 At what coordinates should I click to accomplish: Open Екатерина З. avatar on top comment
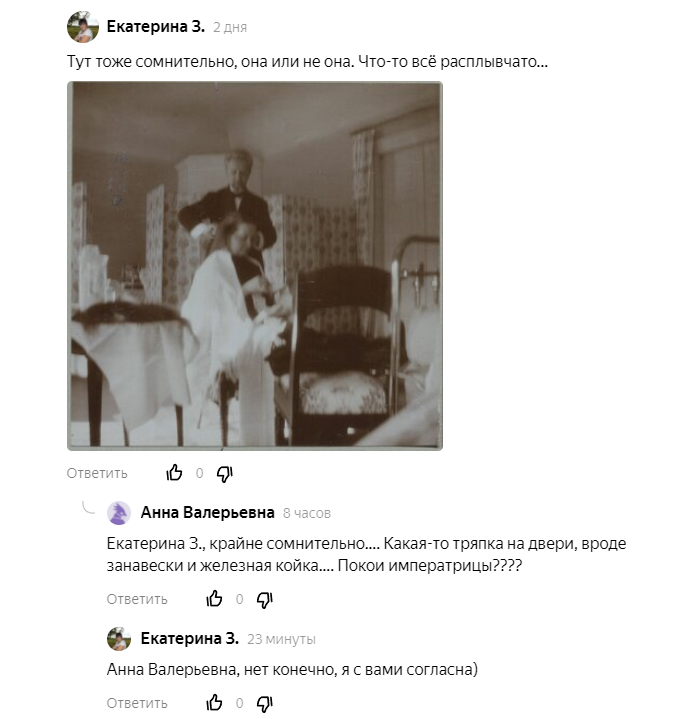(83, 27)
